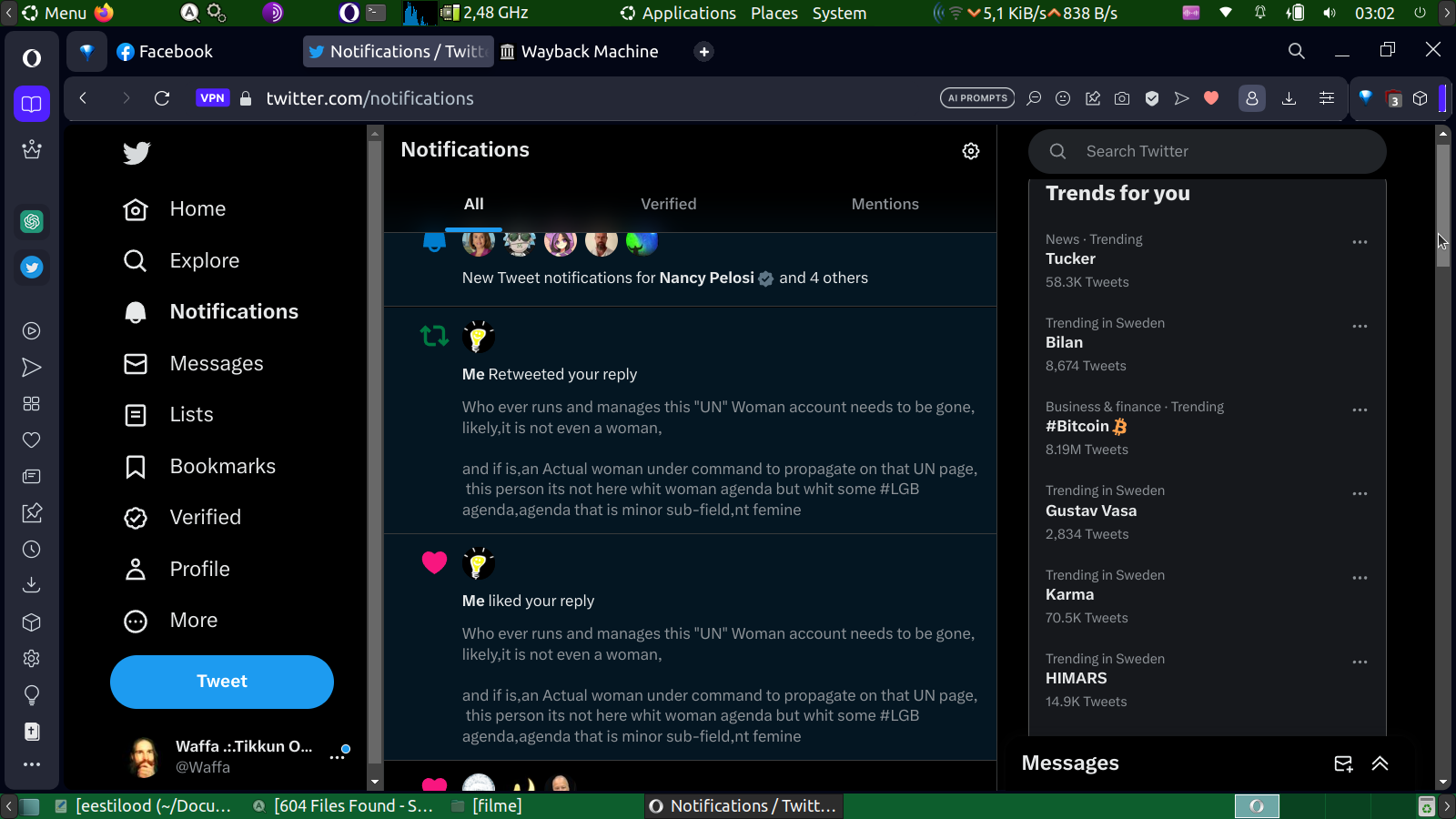Switch to the Verified notifications tab
Screen dimensions: 1456x819
pyautogui.click(x=669, y=204)
